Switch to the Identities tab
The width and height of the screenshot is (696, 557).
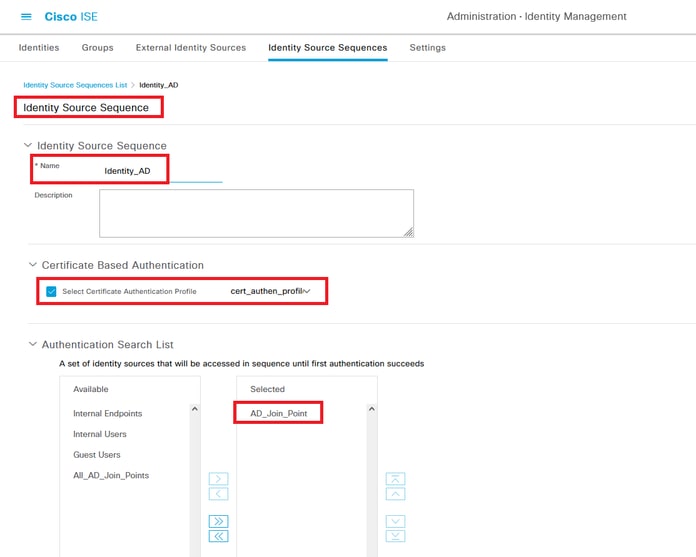tap(39, 47)
